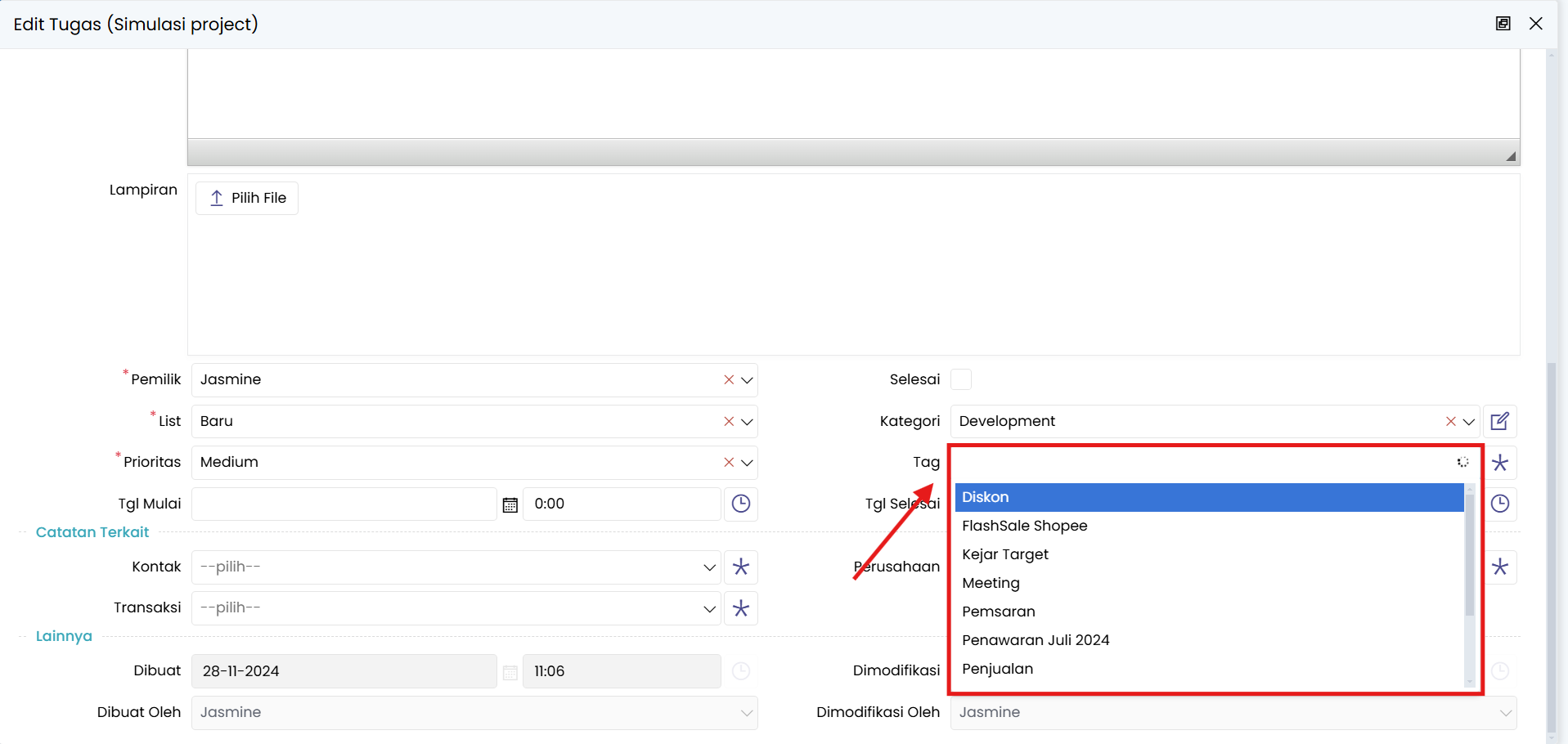Tick the Selesai checkbox
The image size is (1568, 744).
click(x=961, y=379)
